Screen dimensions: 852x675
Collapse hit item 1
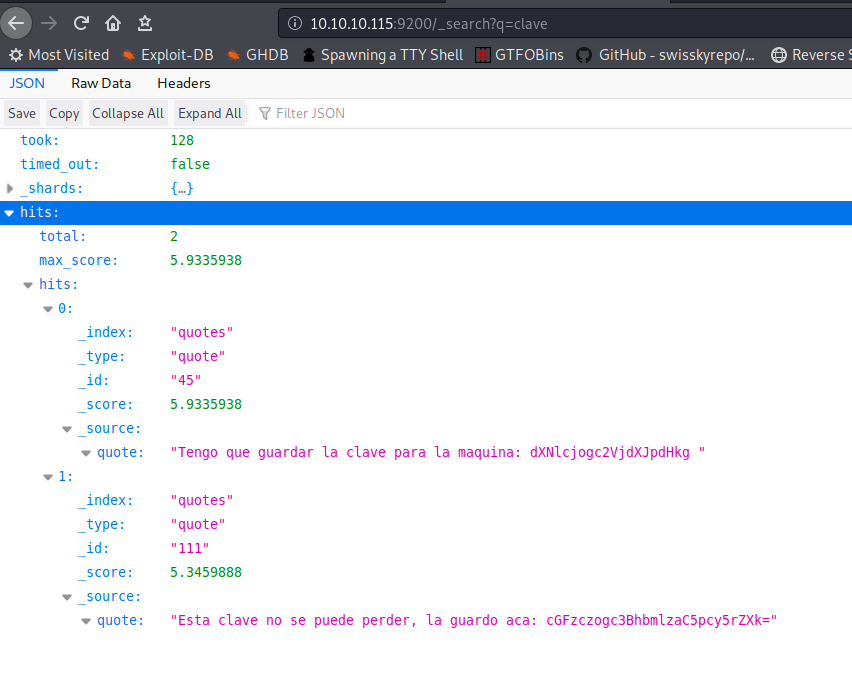[x=48, y=477]
